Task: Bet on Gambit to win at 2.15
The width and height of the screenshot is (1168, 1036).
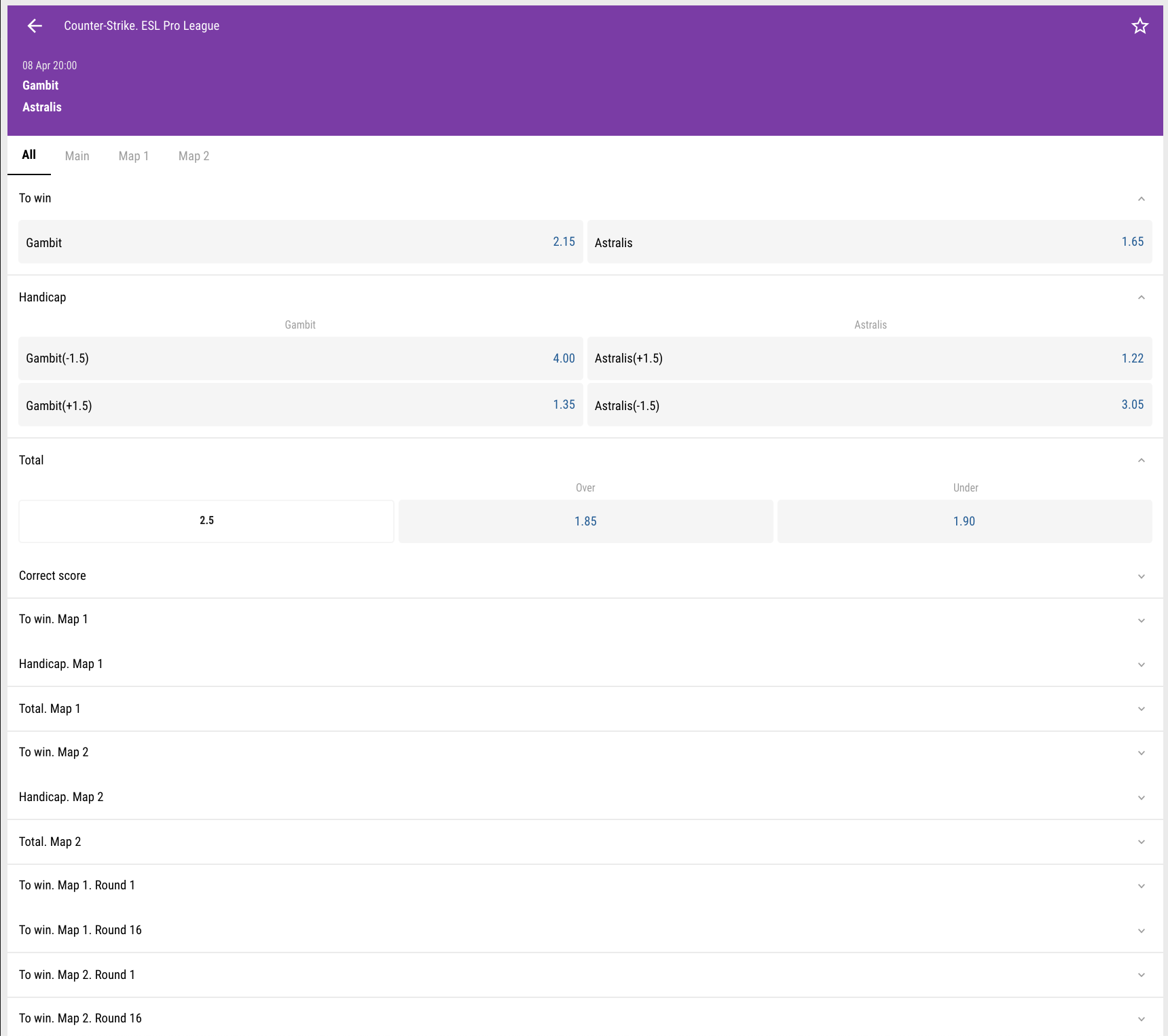Action: [300, 242]
